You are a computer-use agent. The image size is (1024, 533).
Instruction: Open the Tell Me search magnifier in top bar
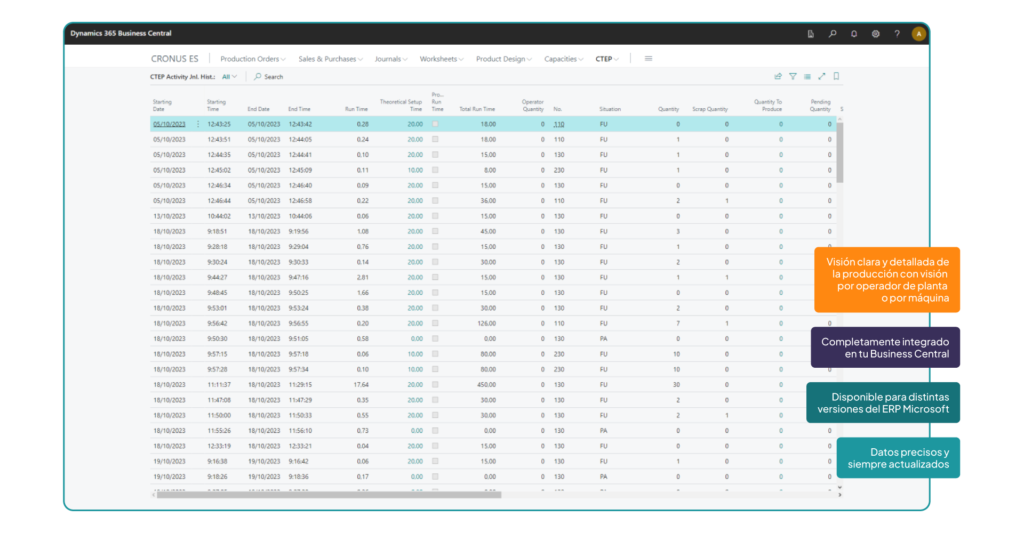[833, 34]
